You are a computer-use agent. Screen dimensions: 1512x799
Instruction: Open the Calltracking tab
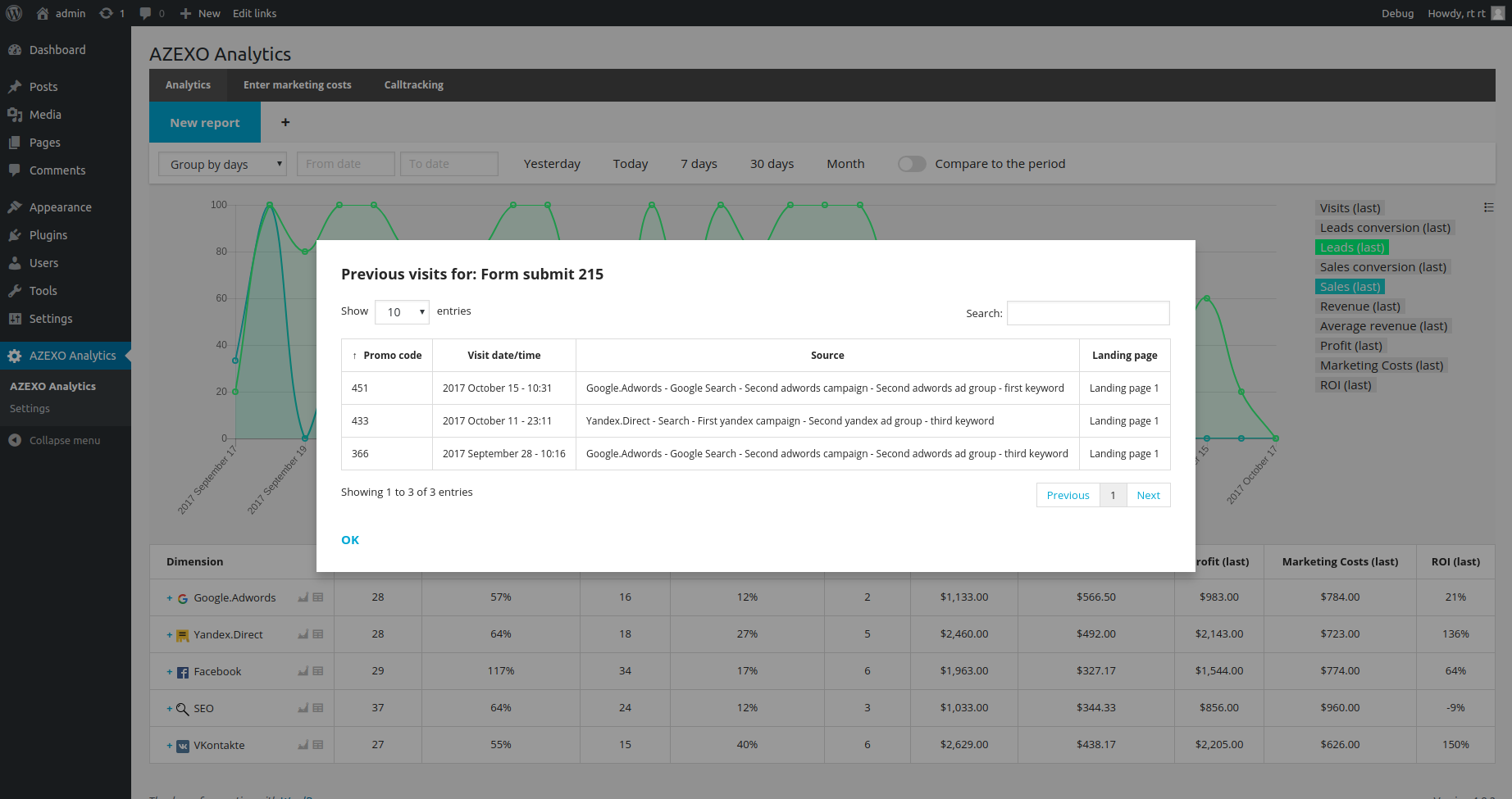click(x=413, y=85)
